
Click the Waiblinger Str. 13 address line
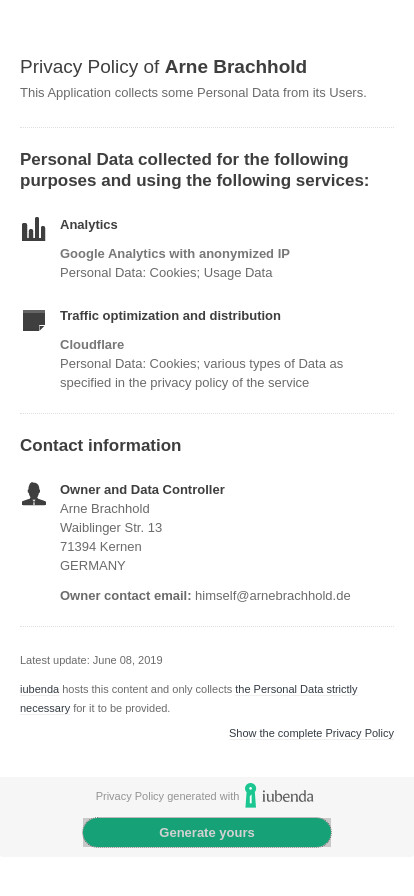point(111,527)
